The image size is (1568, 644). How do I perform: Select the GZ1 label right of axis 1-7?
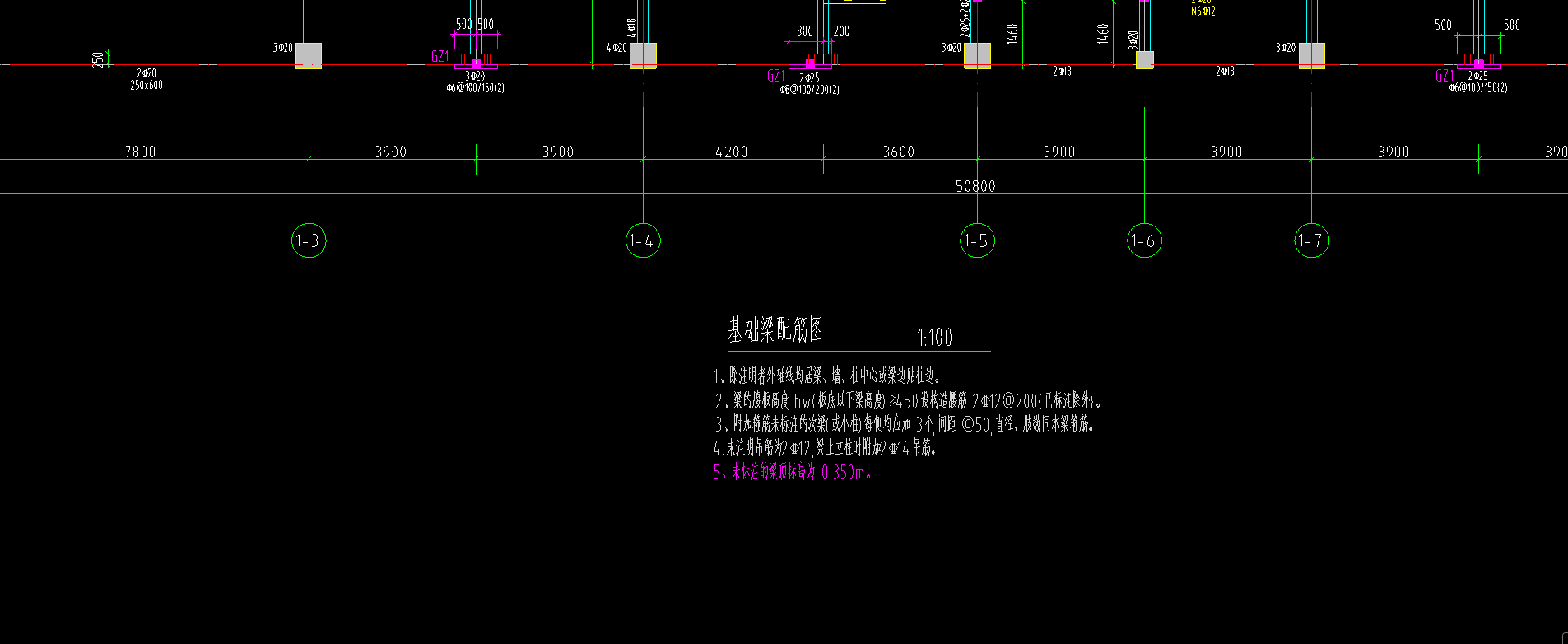1445,76
